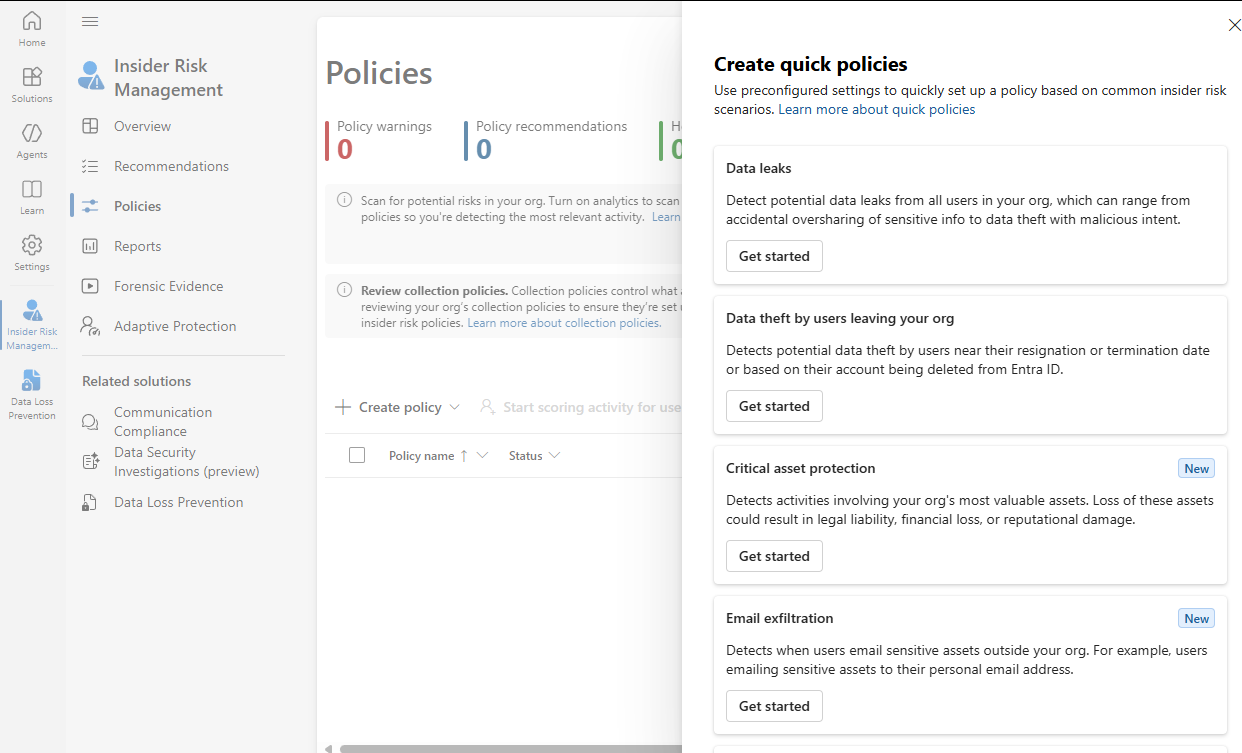
Task: Open Forensic Evidence section
Action: point(168,286)
